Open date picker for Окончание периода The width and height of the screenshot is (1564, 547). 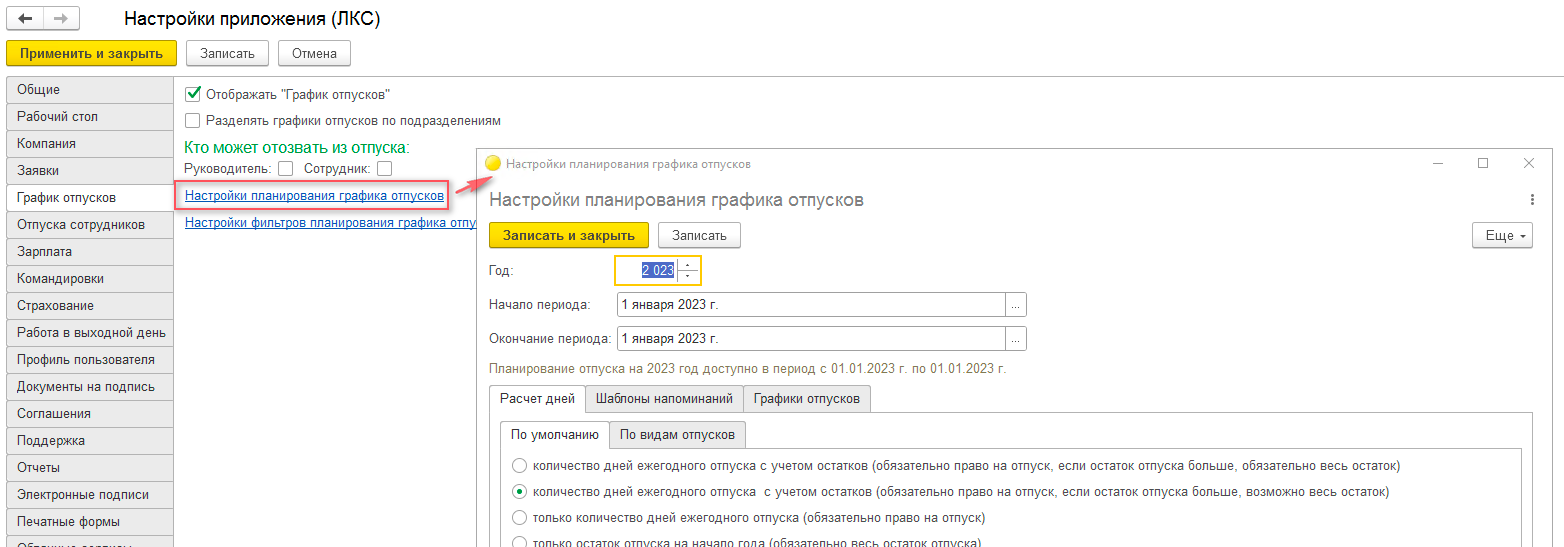[1016, 339]
